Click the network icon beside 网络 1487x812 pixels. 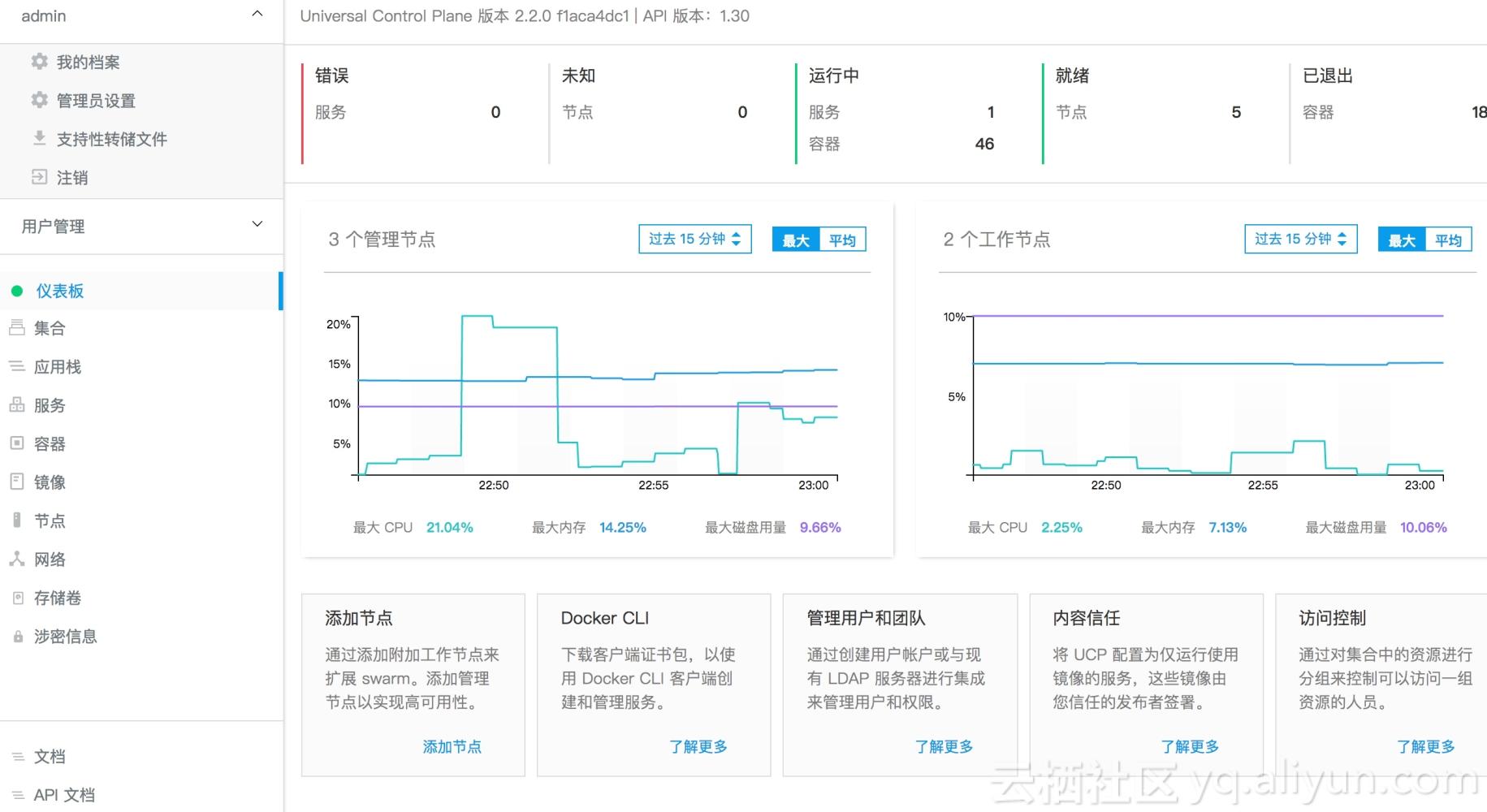(x=16, y=558)
